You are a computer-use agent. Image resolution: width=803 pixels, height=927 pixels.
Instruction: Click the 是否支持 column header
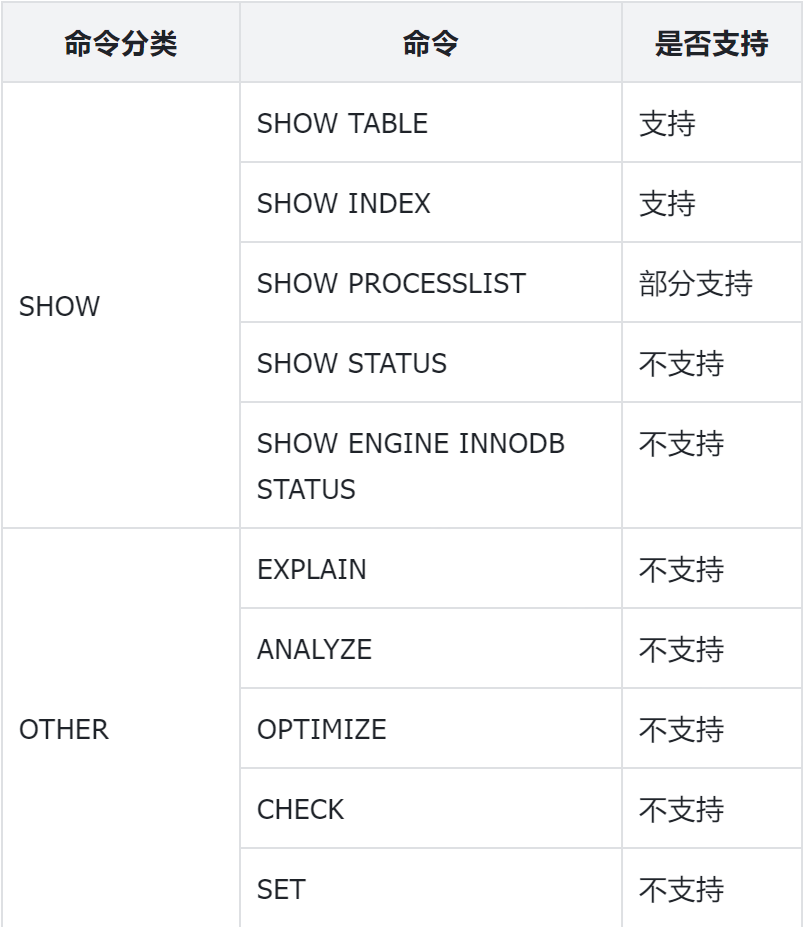(x=711, y=44)
